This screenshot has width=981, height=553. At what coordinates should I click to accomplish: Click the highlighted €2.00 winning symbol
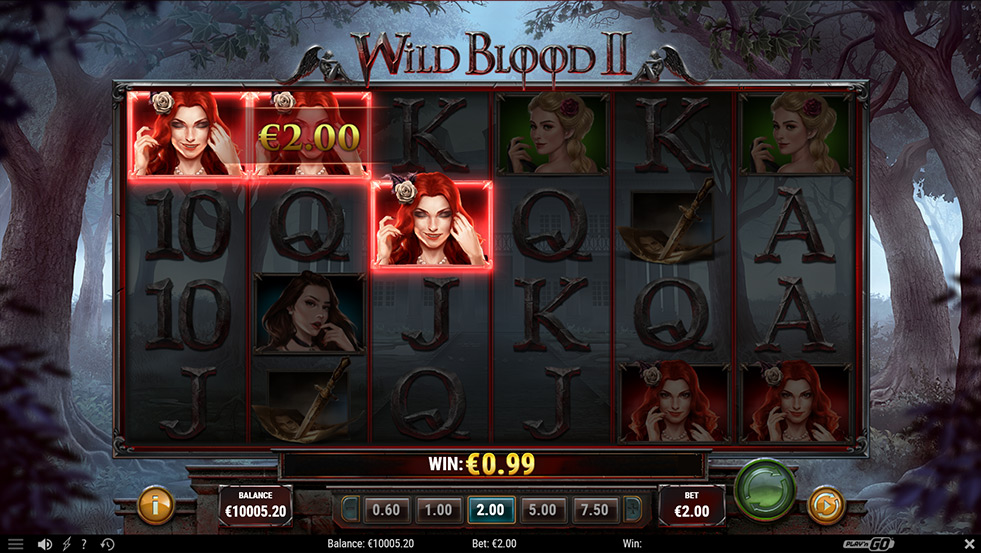click(x=310, y=135)
